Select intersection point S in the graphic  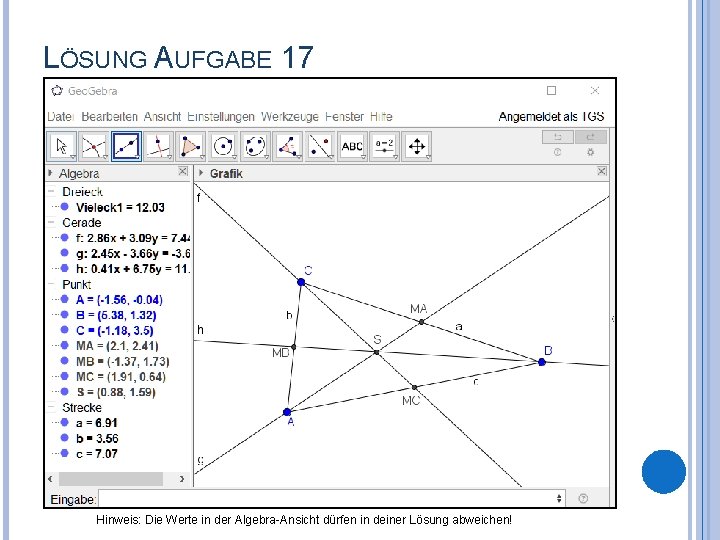click(x=377, y=352)
